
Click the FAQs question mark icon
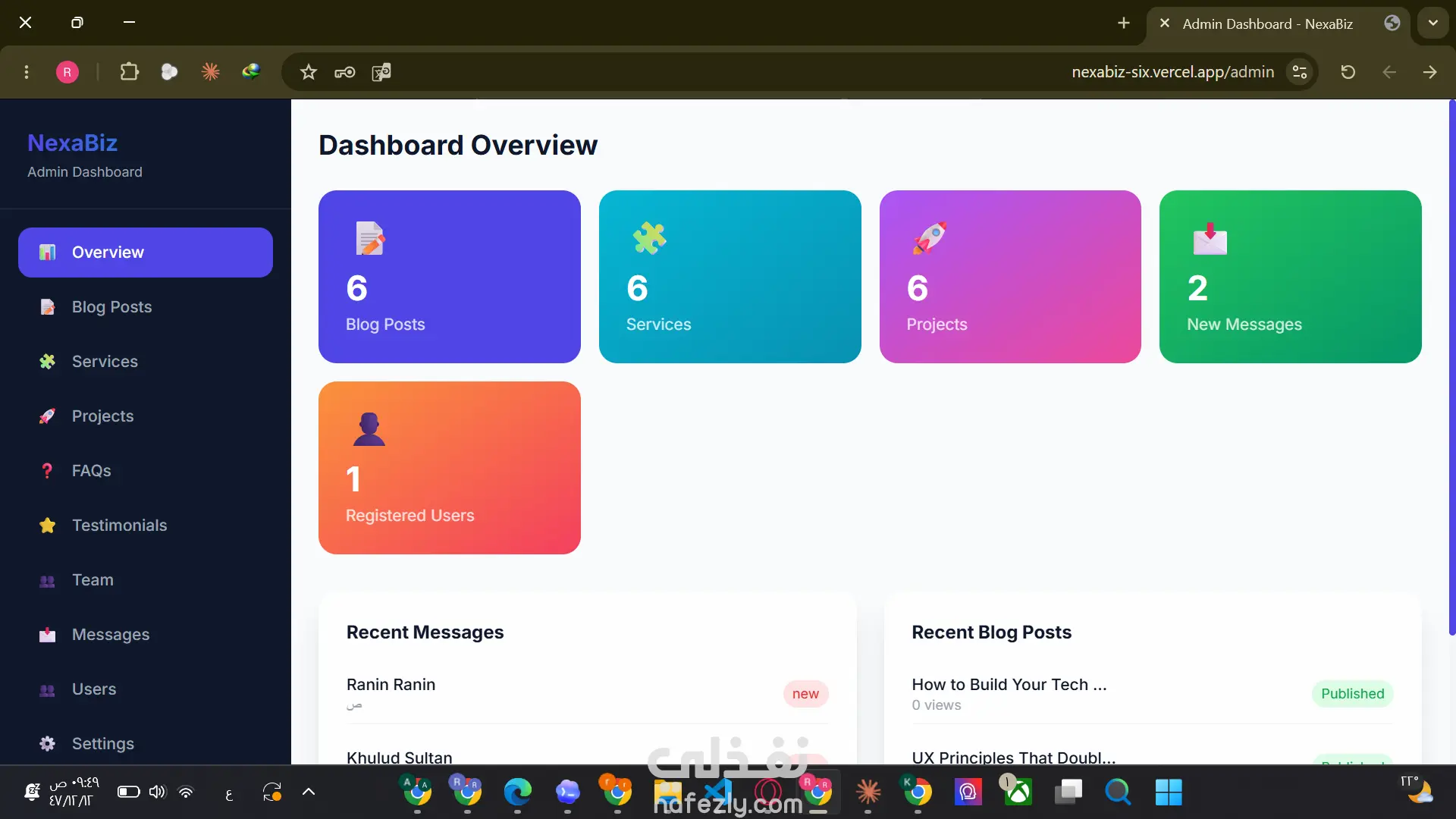(48, 471)
